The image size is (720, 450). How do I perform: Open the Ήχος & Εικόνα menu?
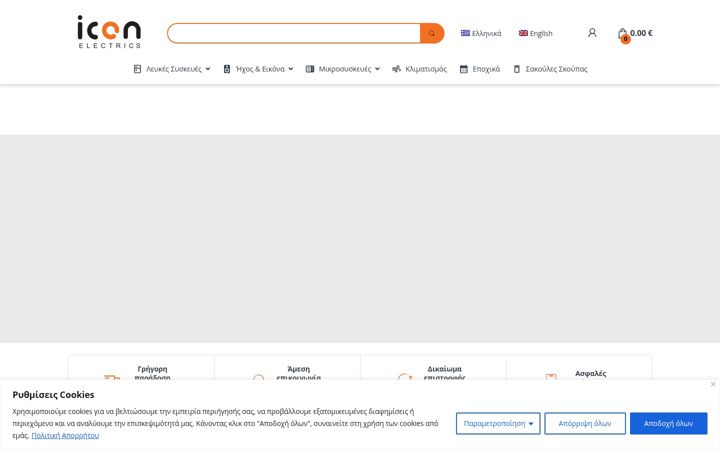[x=260, y=69]
